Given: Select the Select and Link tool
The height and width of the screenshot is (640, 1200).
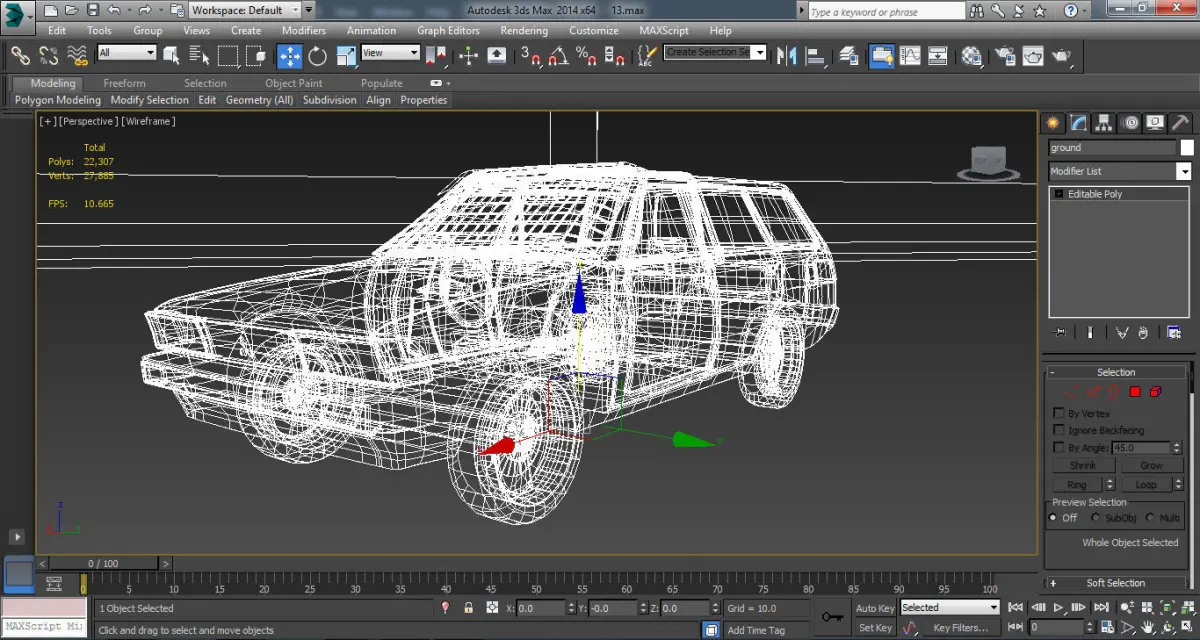Looking at the screenshot, I should [20, 55].
